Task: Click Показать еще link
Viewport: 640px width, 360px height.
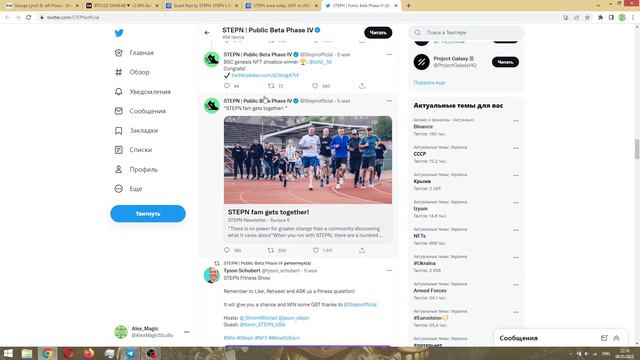Action: point(429,82)
